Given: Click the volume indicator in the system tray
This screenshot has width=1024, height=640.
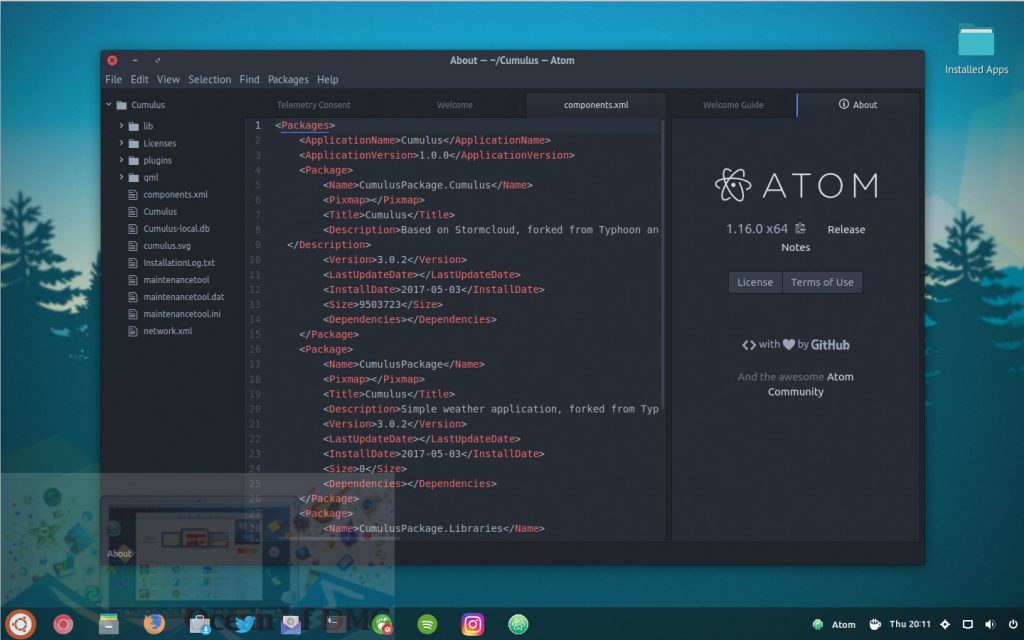Looking at the screenshot, I should (990, 624).
